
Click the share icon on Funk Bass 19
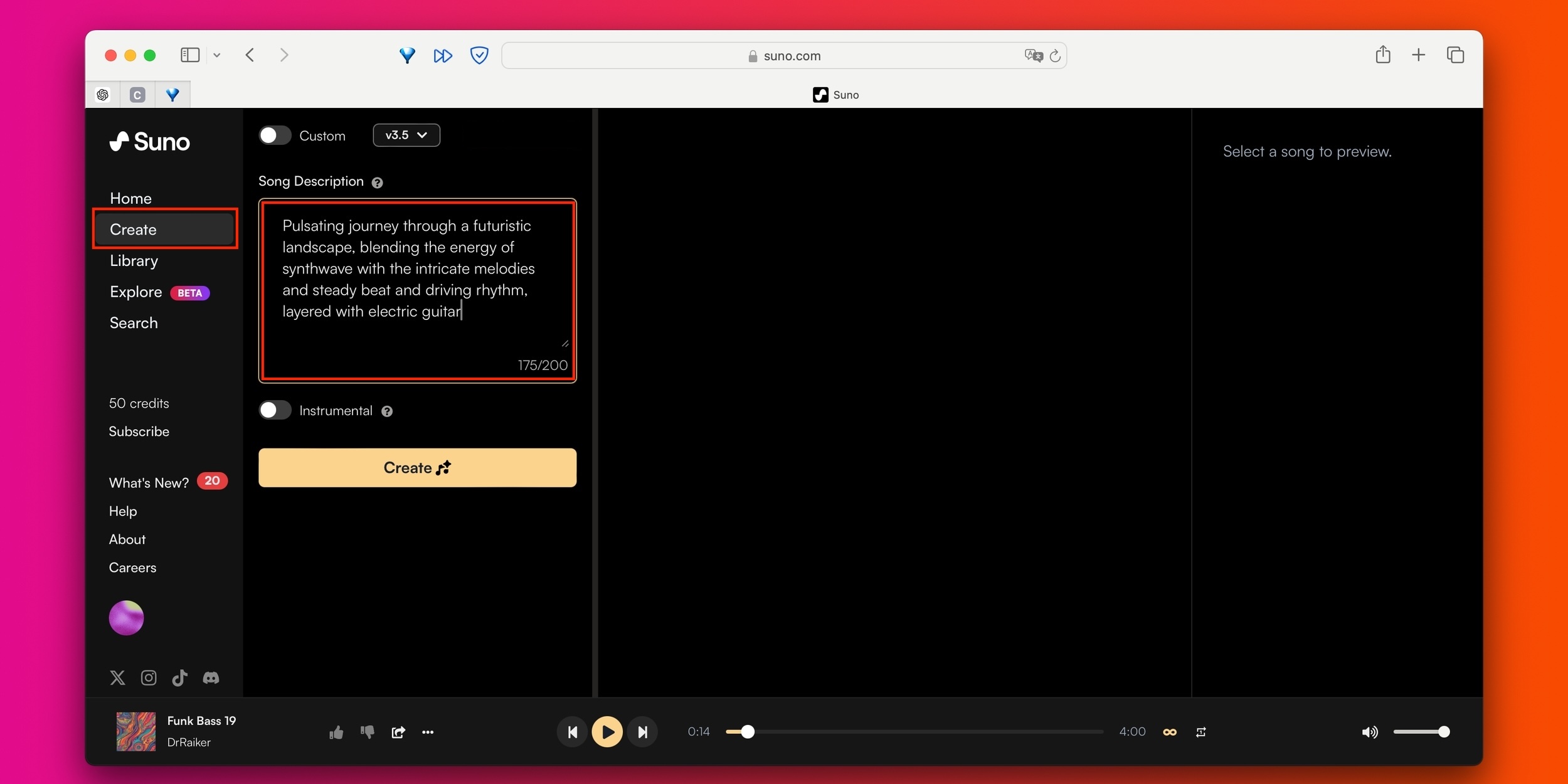pos(398,732)
